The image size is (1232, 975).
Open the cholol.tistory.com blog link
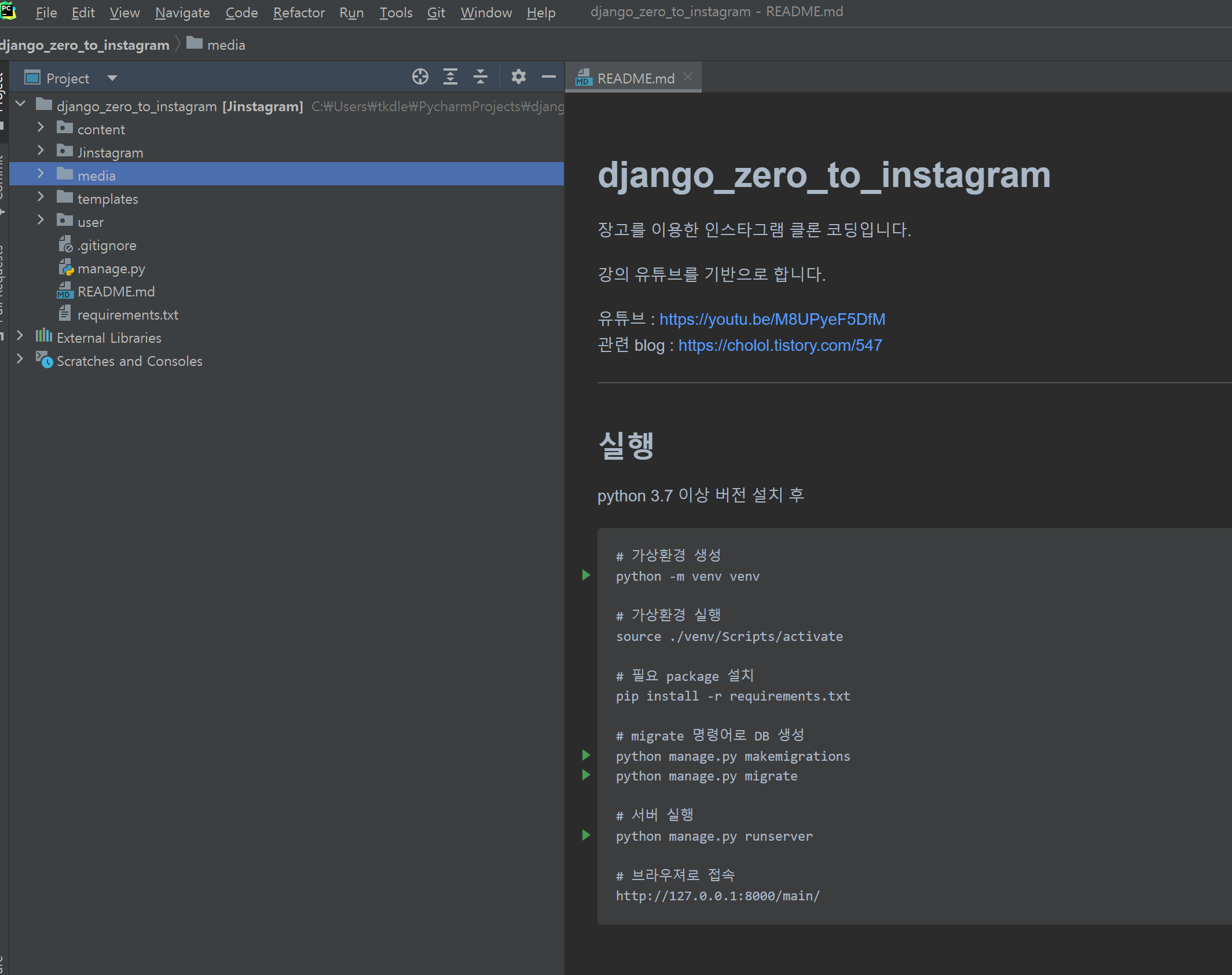pos(780,346)
